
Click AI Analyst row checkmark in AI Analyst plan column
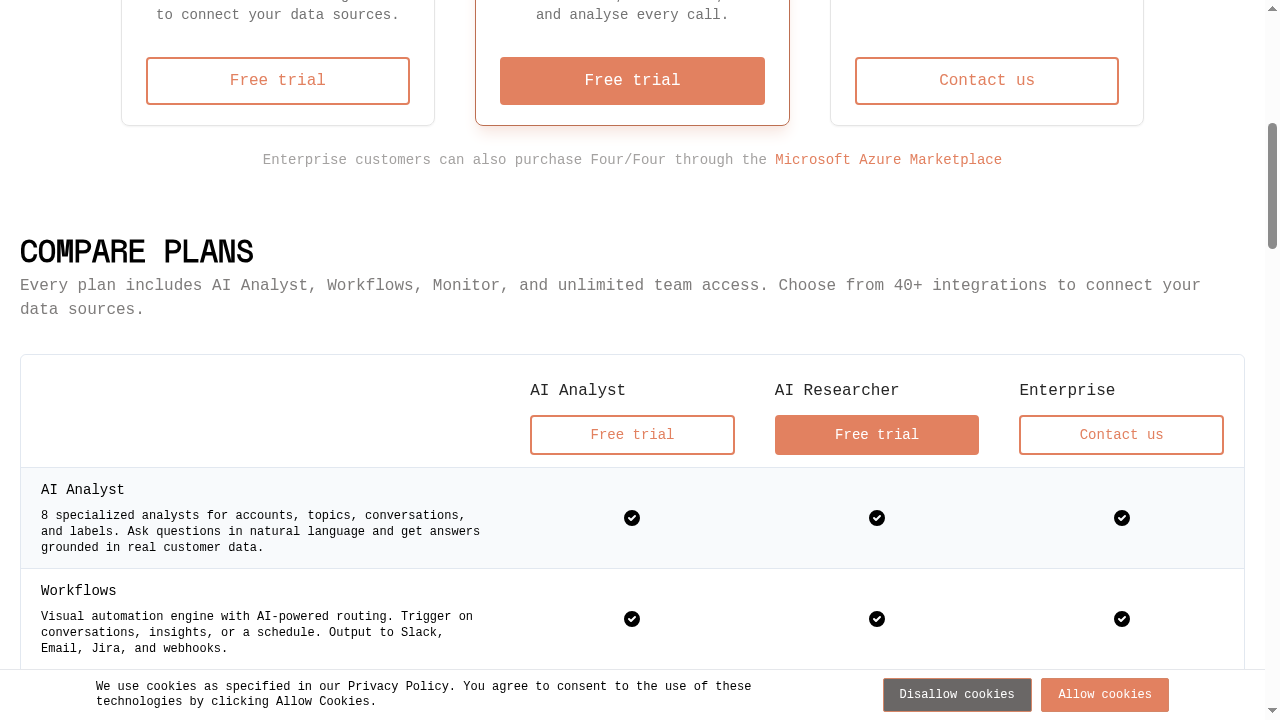pyautogui.click(x=632, y=518)
